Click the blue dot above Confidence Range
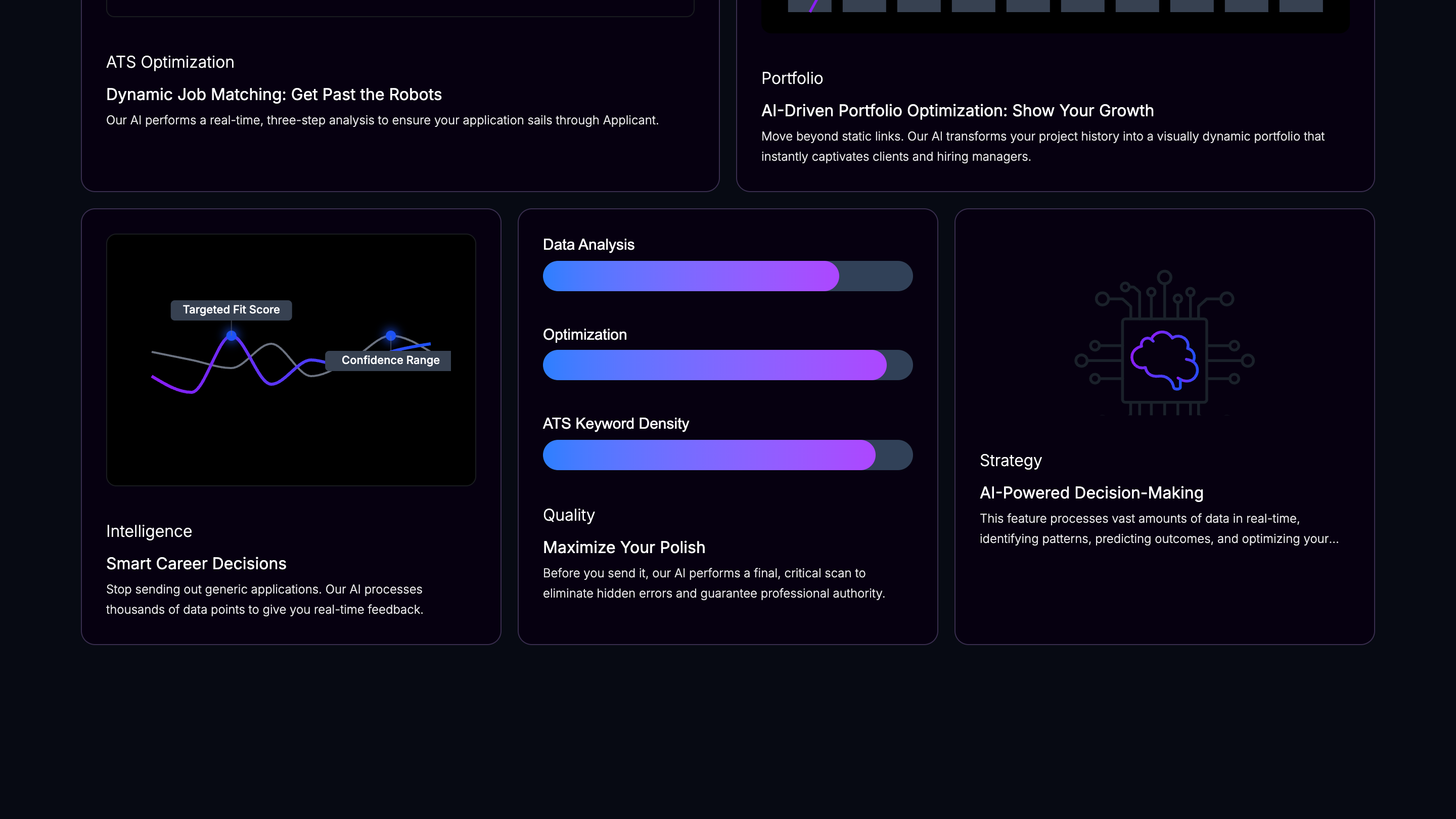Viewport: 1456px width, 819px height. click(391, 336)
